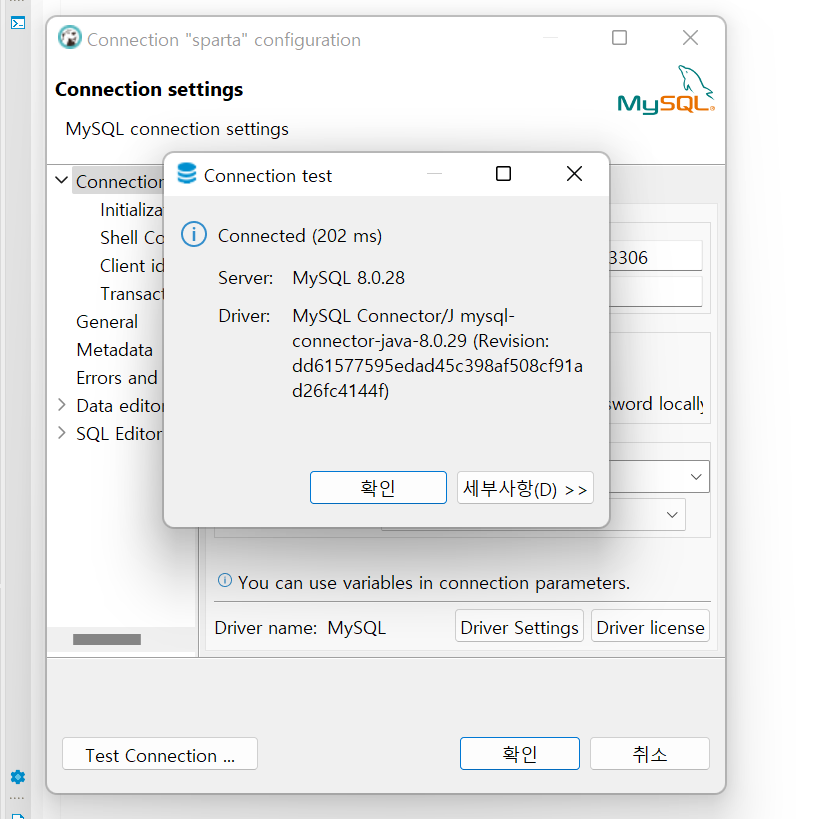The width and height of the screenshot is (827, 819).
Task: Click the 취소 cancel button
Action: 650,754
